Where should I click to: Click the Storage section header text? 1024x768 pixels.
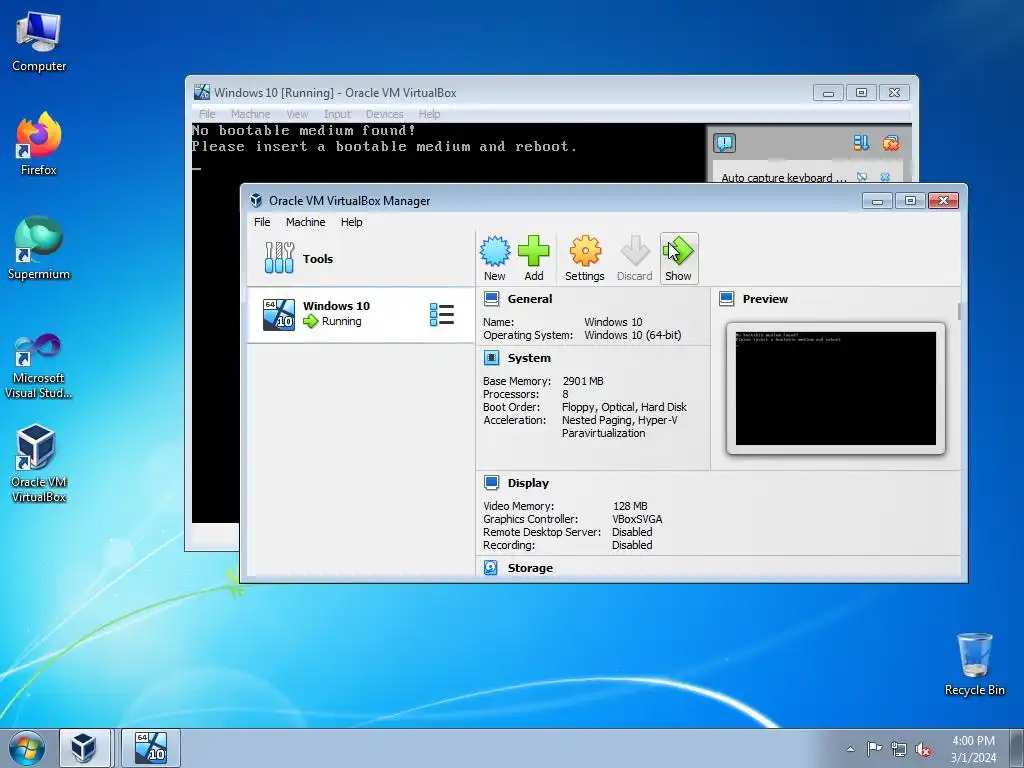click(530, 568)
